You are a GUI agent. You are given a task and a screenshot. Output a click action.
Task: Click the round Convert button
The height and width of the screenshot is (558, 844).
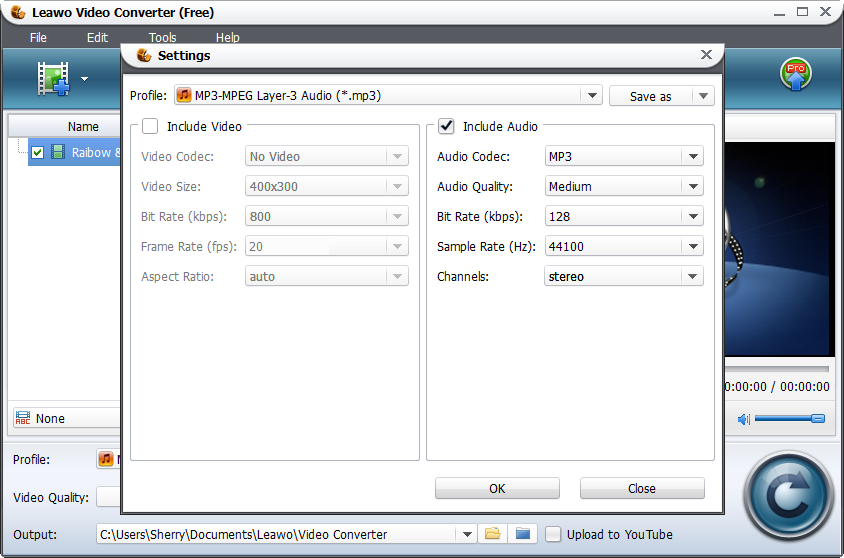coord(789,496)
